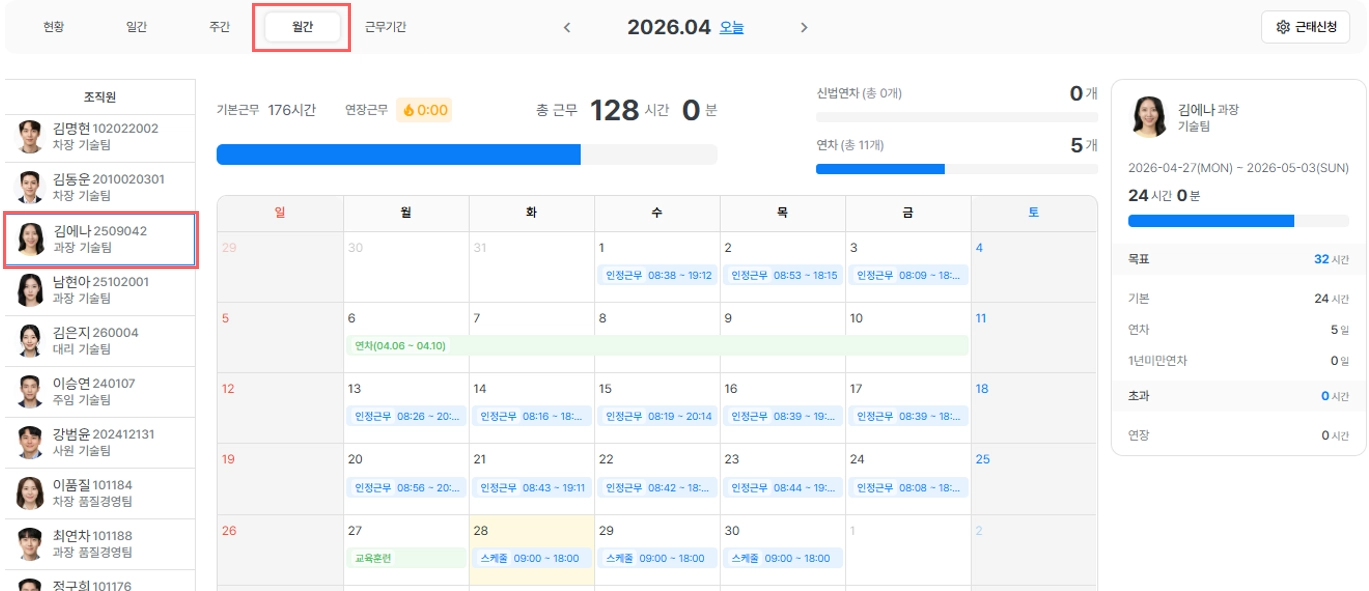Click 남현아's profile photo
1369x591 pixels.
tap(31, 290)
